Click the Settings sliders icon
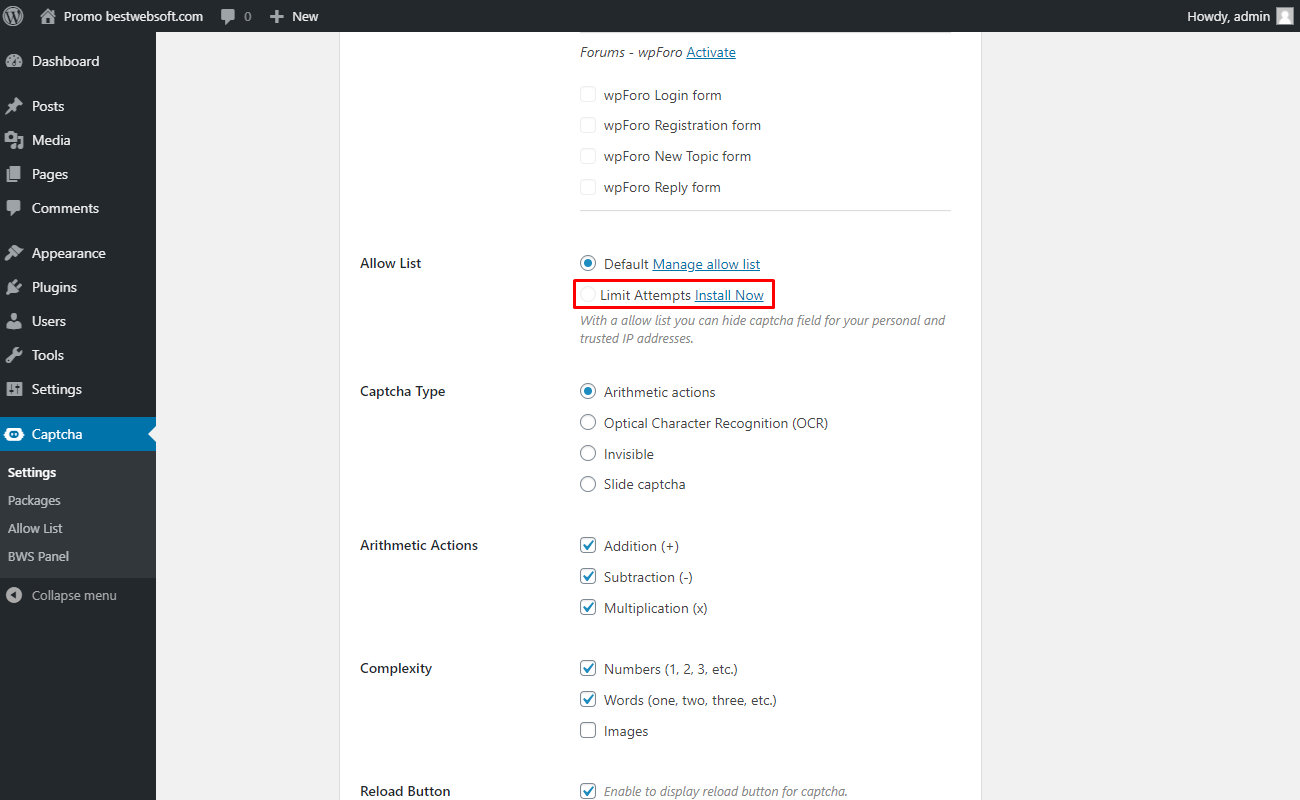This screenshot has width=1300, height=800. (14, 389)
